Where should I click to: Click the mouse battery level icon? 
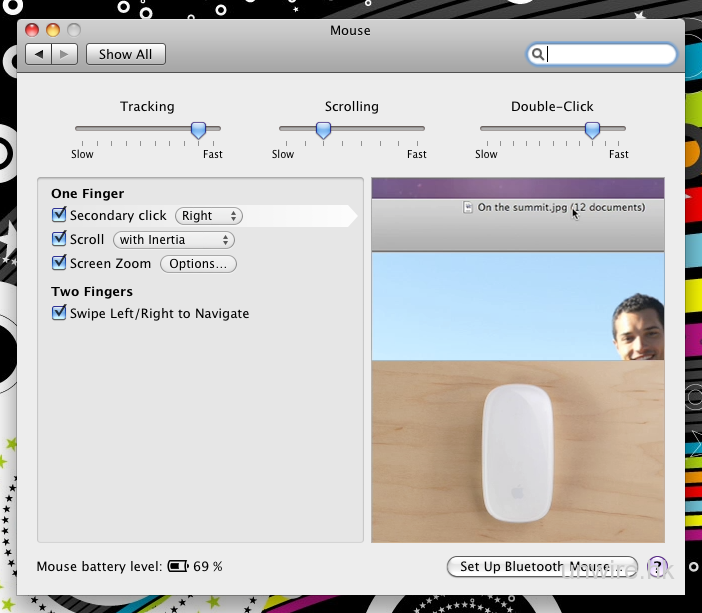point(178,567)
